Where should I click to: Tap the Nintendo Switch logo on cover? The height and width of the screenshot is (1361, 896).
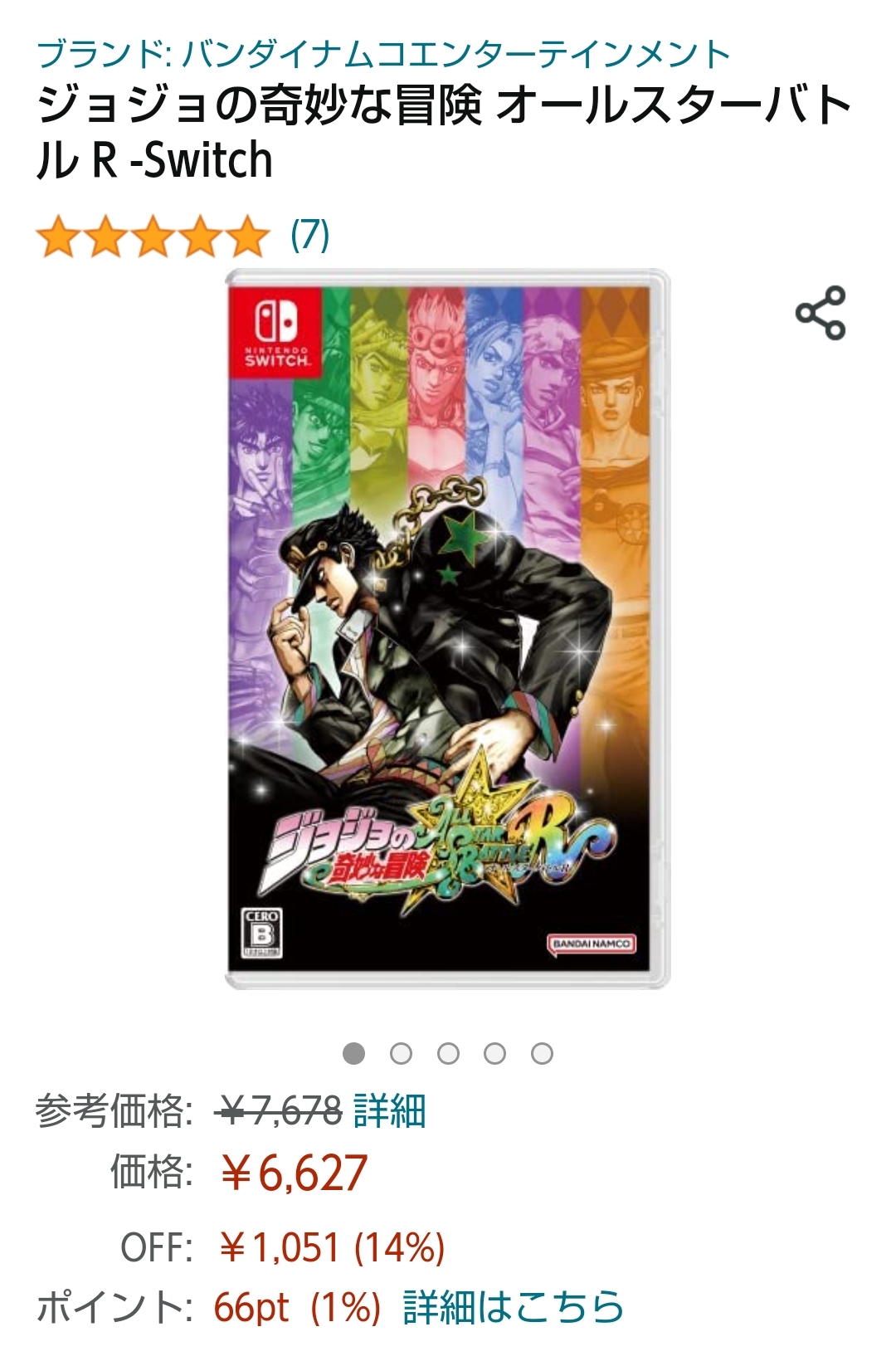[x=276, y=332]
